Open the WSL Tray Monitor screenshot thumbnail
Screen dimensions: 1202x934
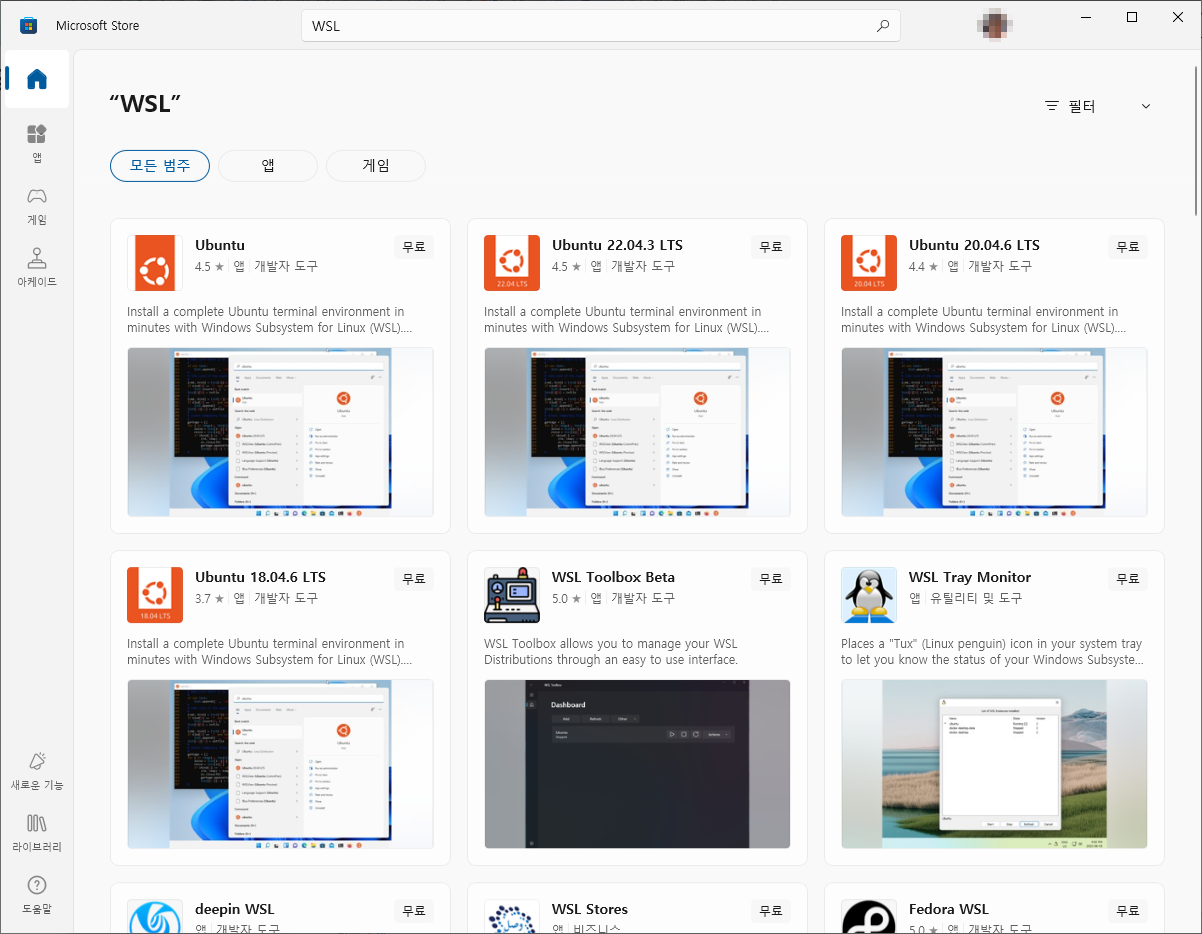coord(994,764)
